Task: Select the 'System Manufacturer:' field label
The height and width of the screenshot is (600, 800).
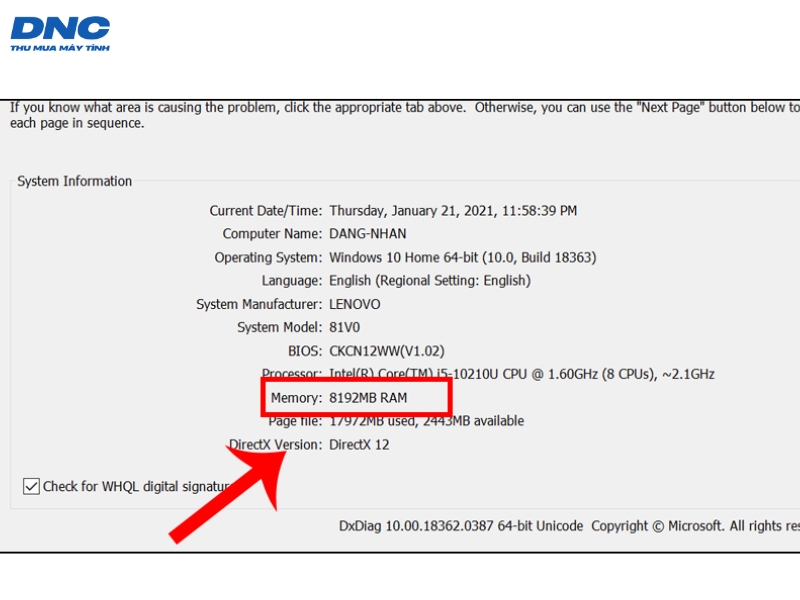Action: (259, 304)
